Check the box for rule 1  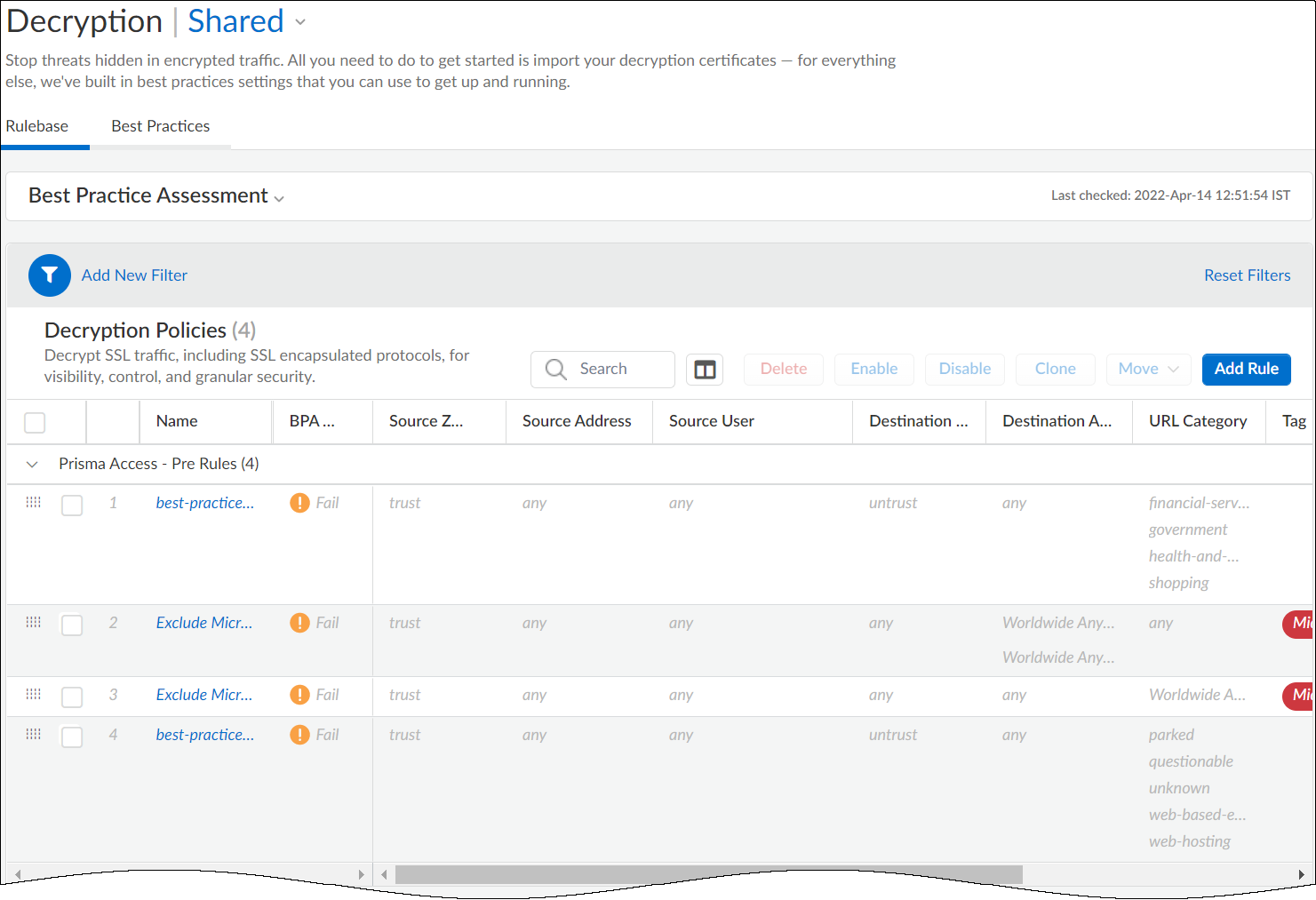(x=72, y=505)
